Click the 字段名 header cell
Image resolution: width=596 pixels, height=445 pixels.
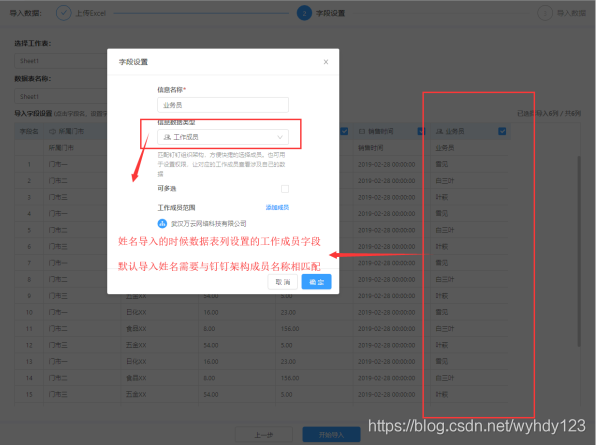point(29,131)
